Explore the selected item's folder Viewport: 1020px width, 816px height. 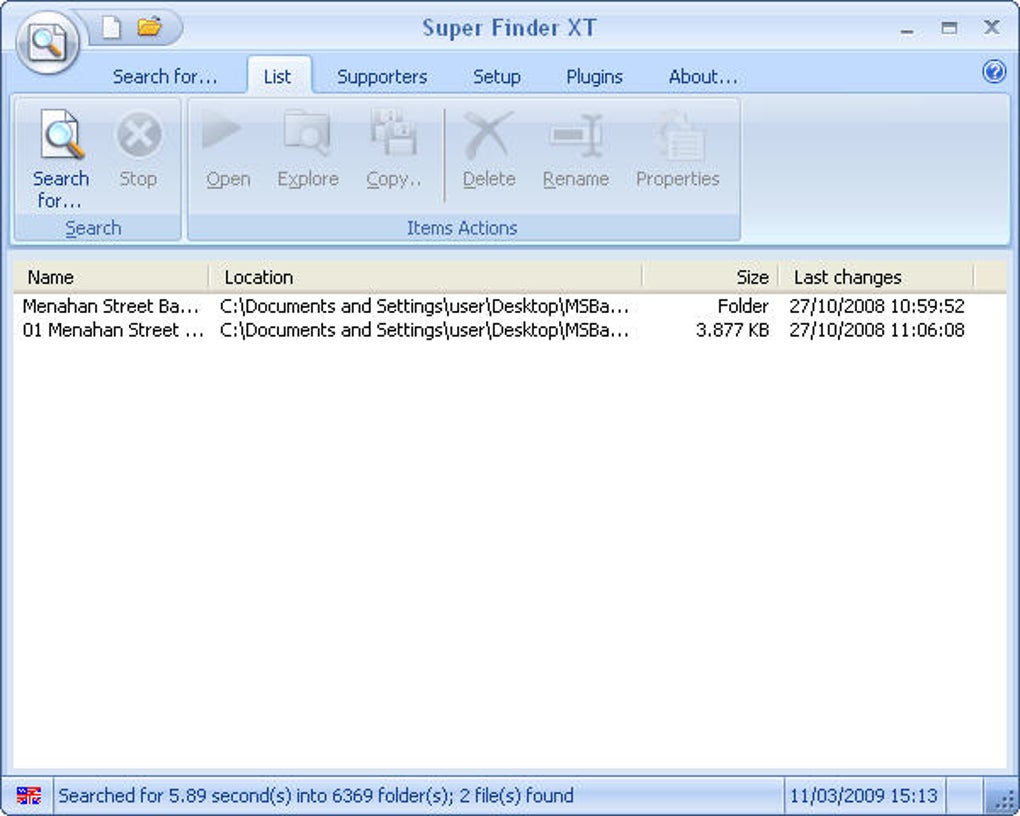[x=308, y=150]
